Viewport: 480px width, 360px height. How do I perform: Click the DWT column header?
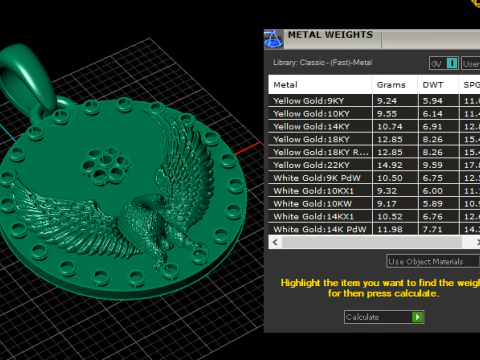pos(438,85)
